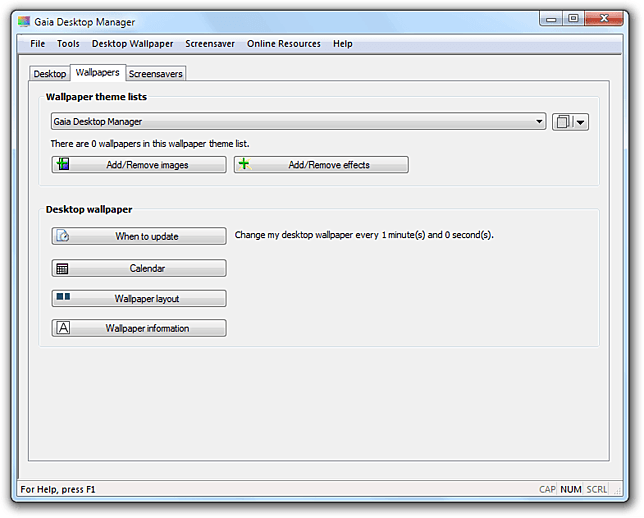This screenshot has width=644, height=518.
Task: Select the Wallpapers tab
Action: click(97, 72)
